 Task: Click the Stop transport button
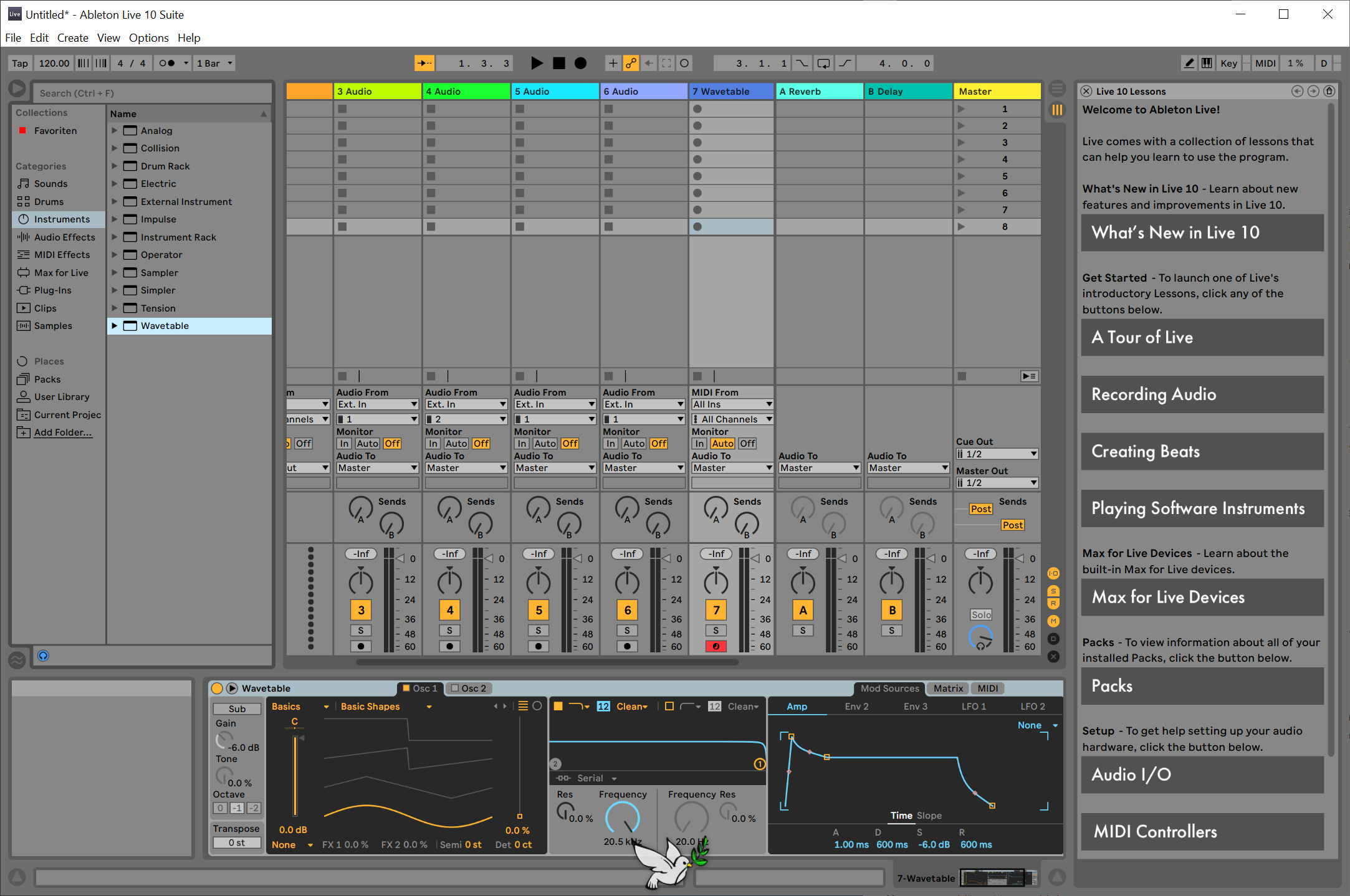click(559, 64)
